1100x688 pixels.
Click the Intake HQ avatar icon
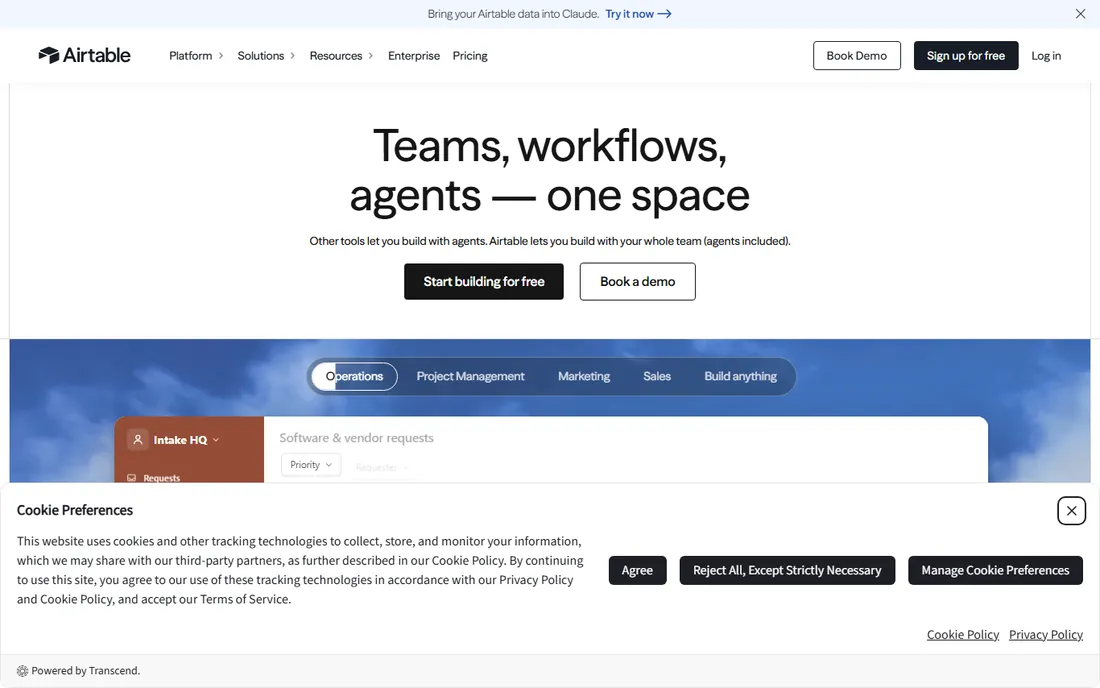[138, 440]
